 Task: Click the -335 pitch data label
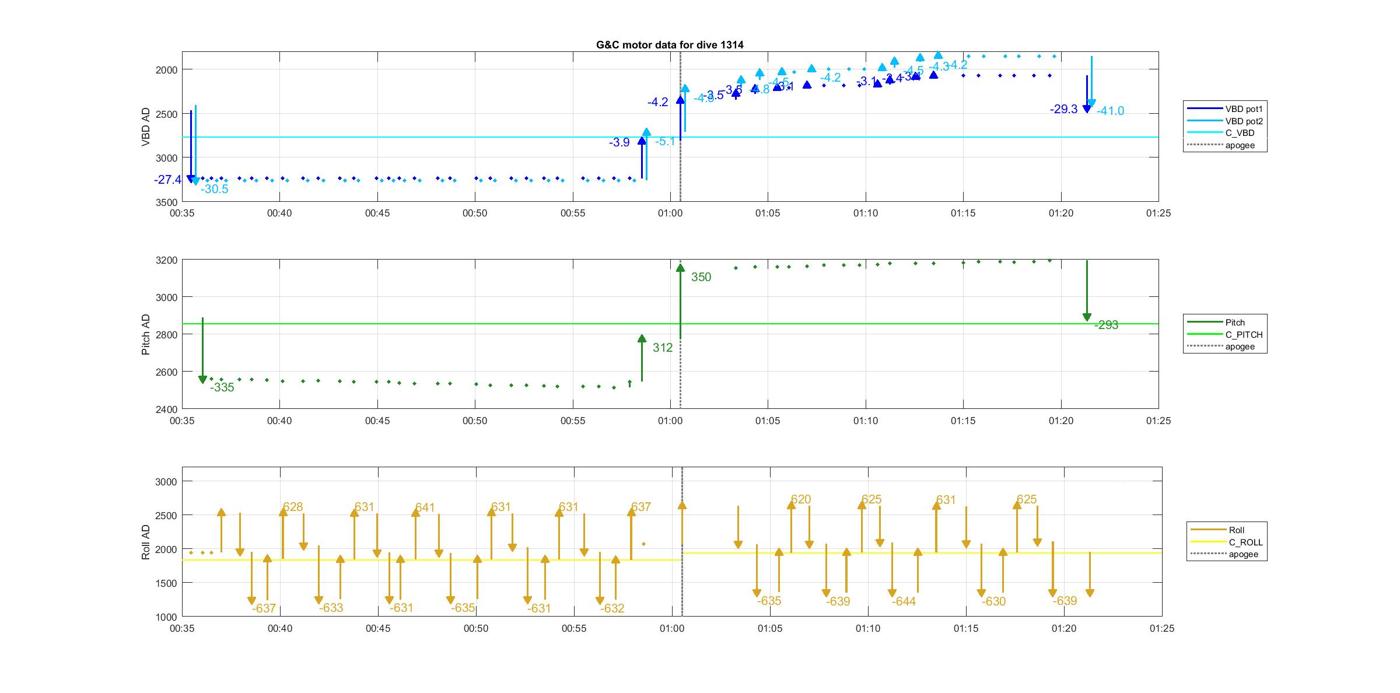coord(222,387)
